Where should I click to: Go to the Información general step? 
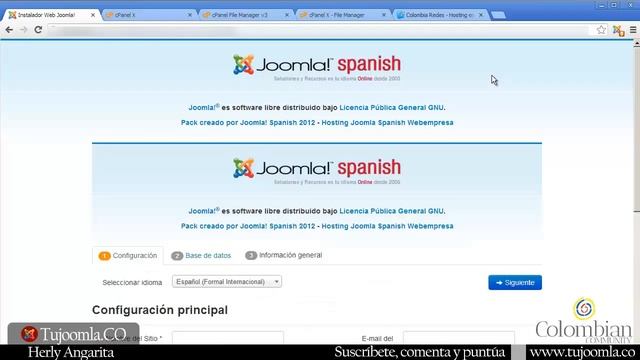tap(283, 255)
